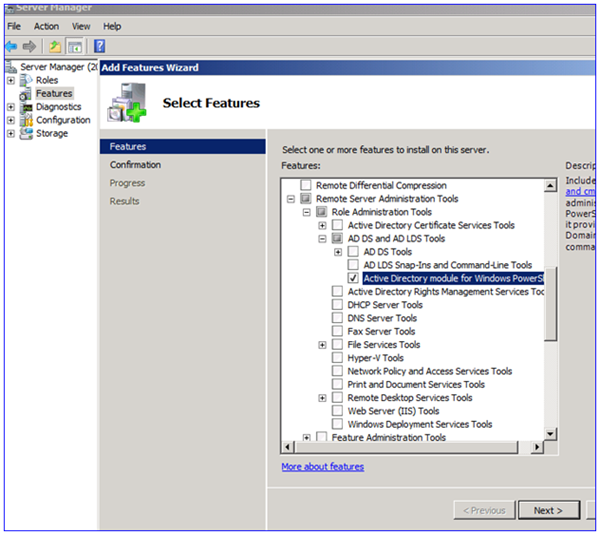
Task: Open Help via the question mark icon
Action: pyautogui.click(x=99, y=46)
